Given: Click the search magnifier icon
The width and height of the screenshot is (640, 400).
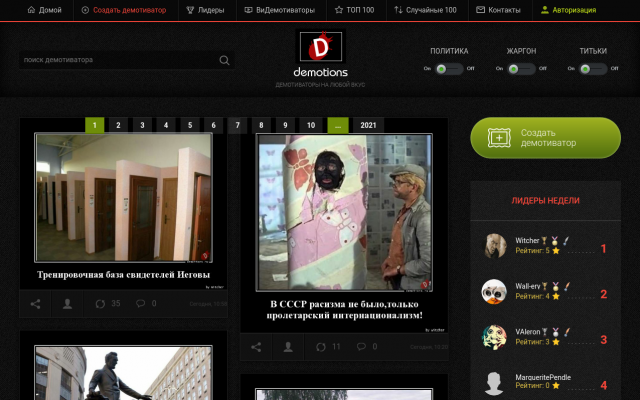Looking at the screenshot, I should tap(224, 60).
